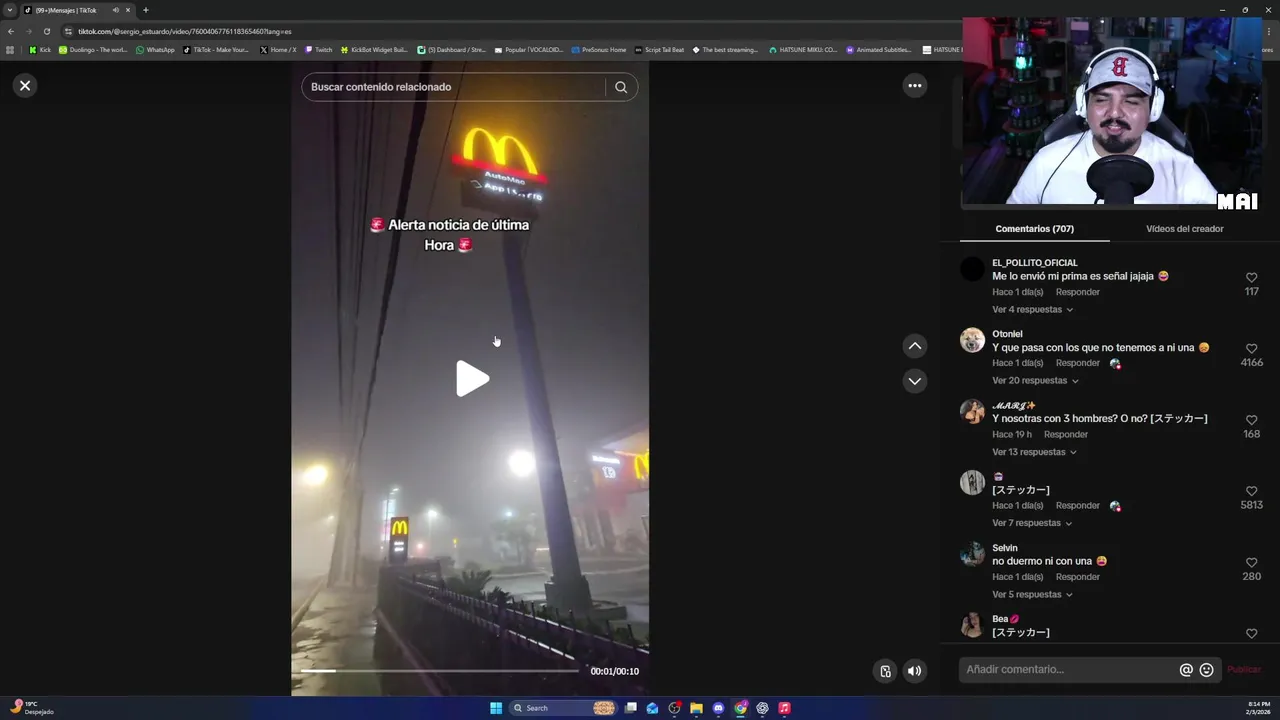Reload the page in browser
The image size is (1280, 720).
[x=46, y=31]
